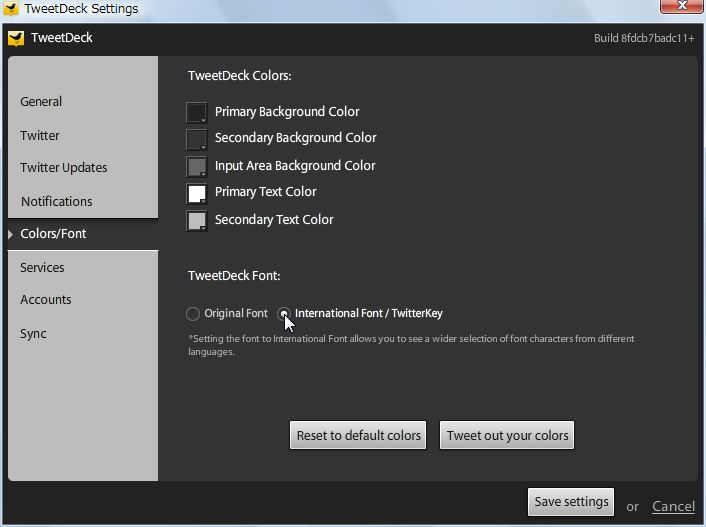Screen dimensions: 706x527
Task: Click the Cancel link
Action: click(x=674, y=506)
